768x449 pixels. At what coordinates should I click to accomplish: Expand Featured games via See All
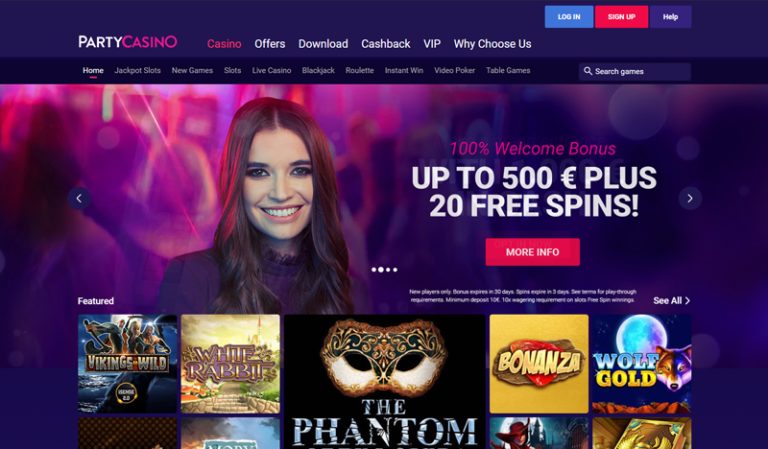point(672,301)
